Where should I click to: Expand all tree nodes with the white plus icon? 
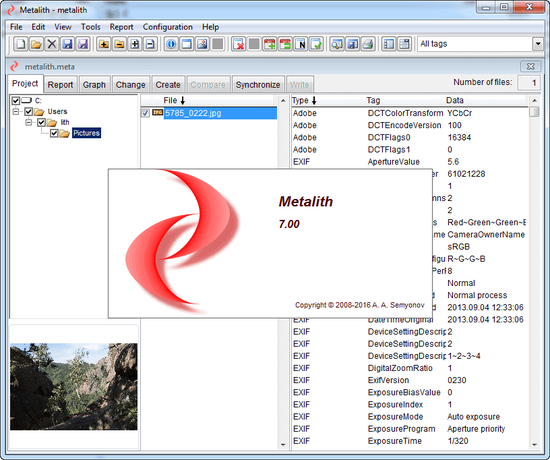click(x=135, y=44)
